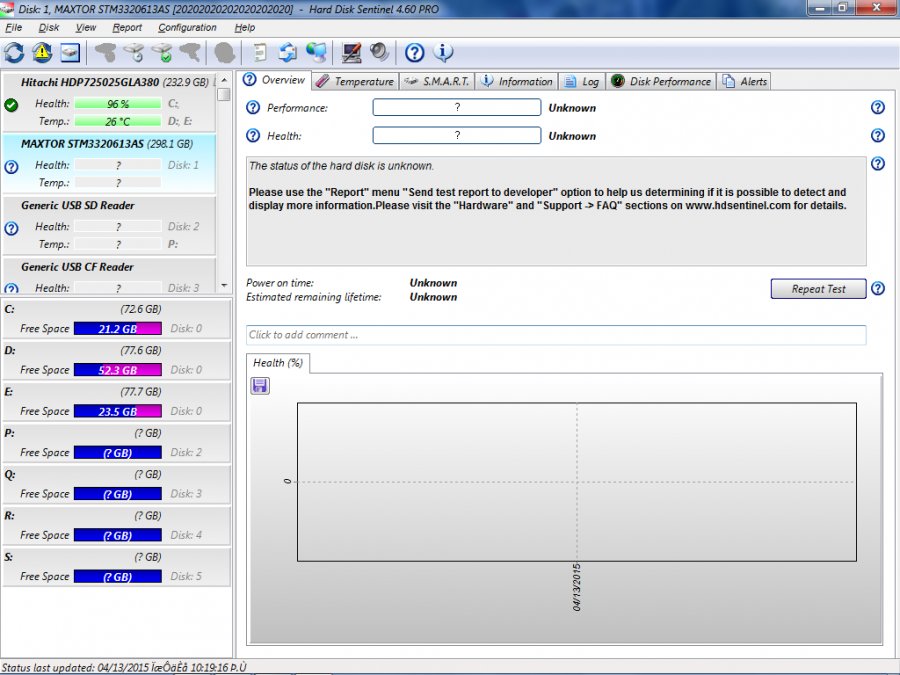This screenshot has width=900, height=675.
Task: Open the View menu
Action: pos(86,28)
